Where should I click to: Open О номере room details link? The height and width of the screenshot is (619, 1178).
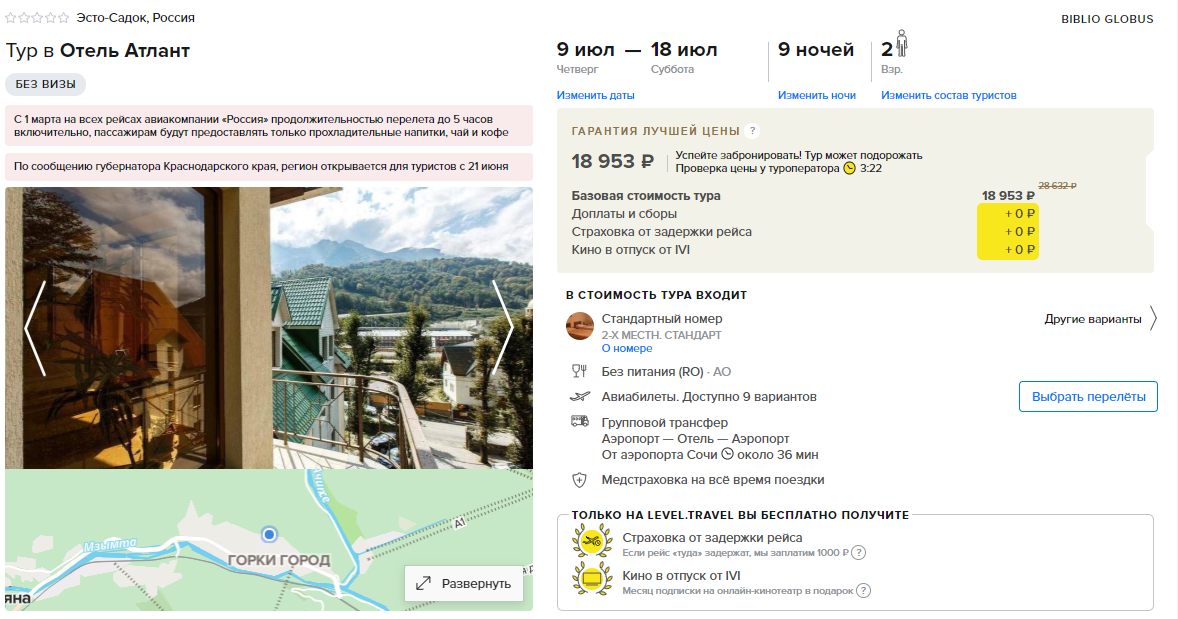pyautogui.click(x=627, y=349)
